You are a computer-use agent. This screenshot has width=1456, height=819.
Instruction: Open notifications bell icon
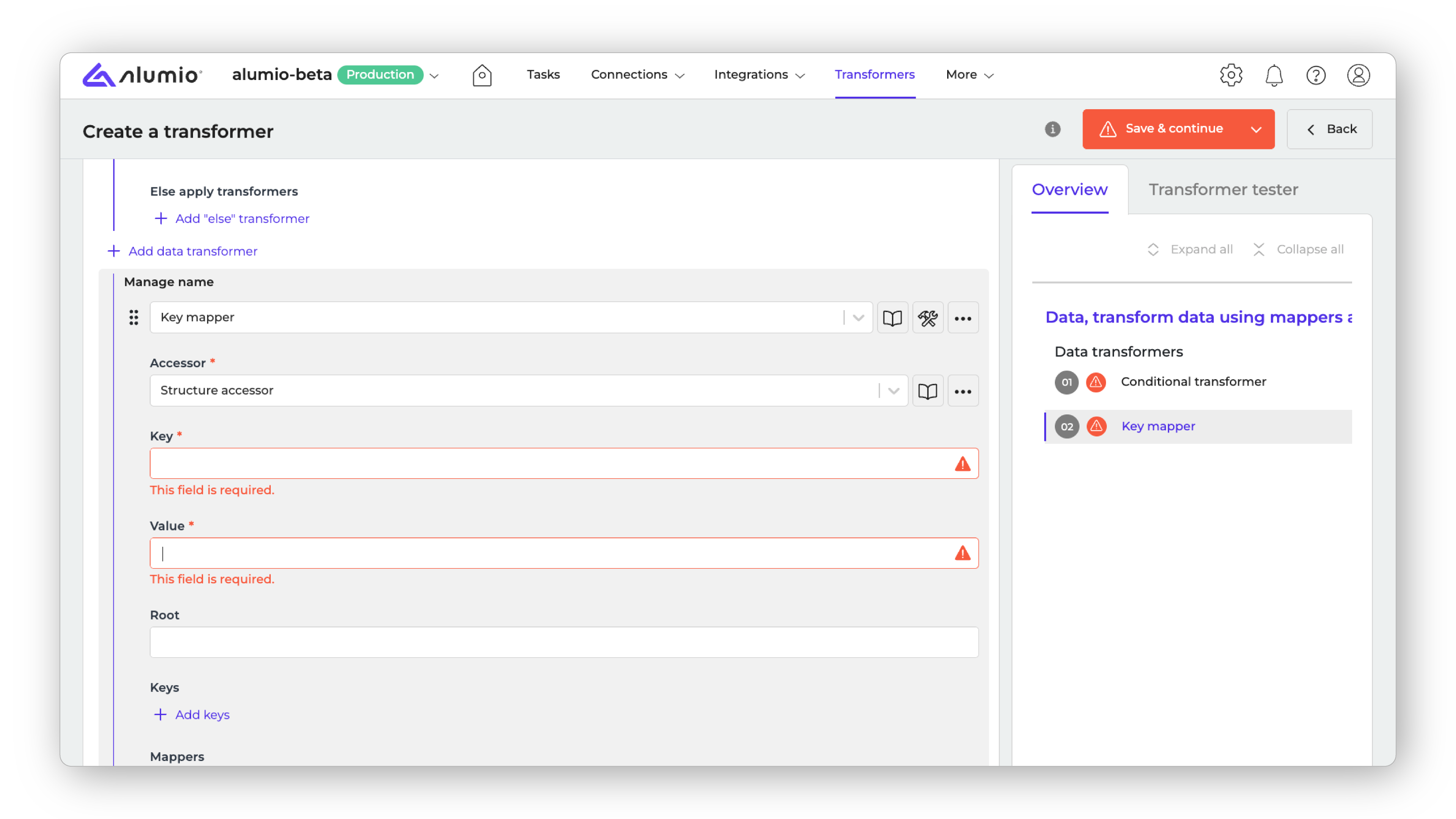tap(1274, 75)
